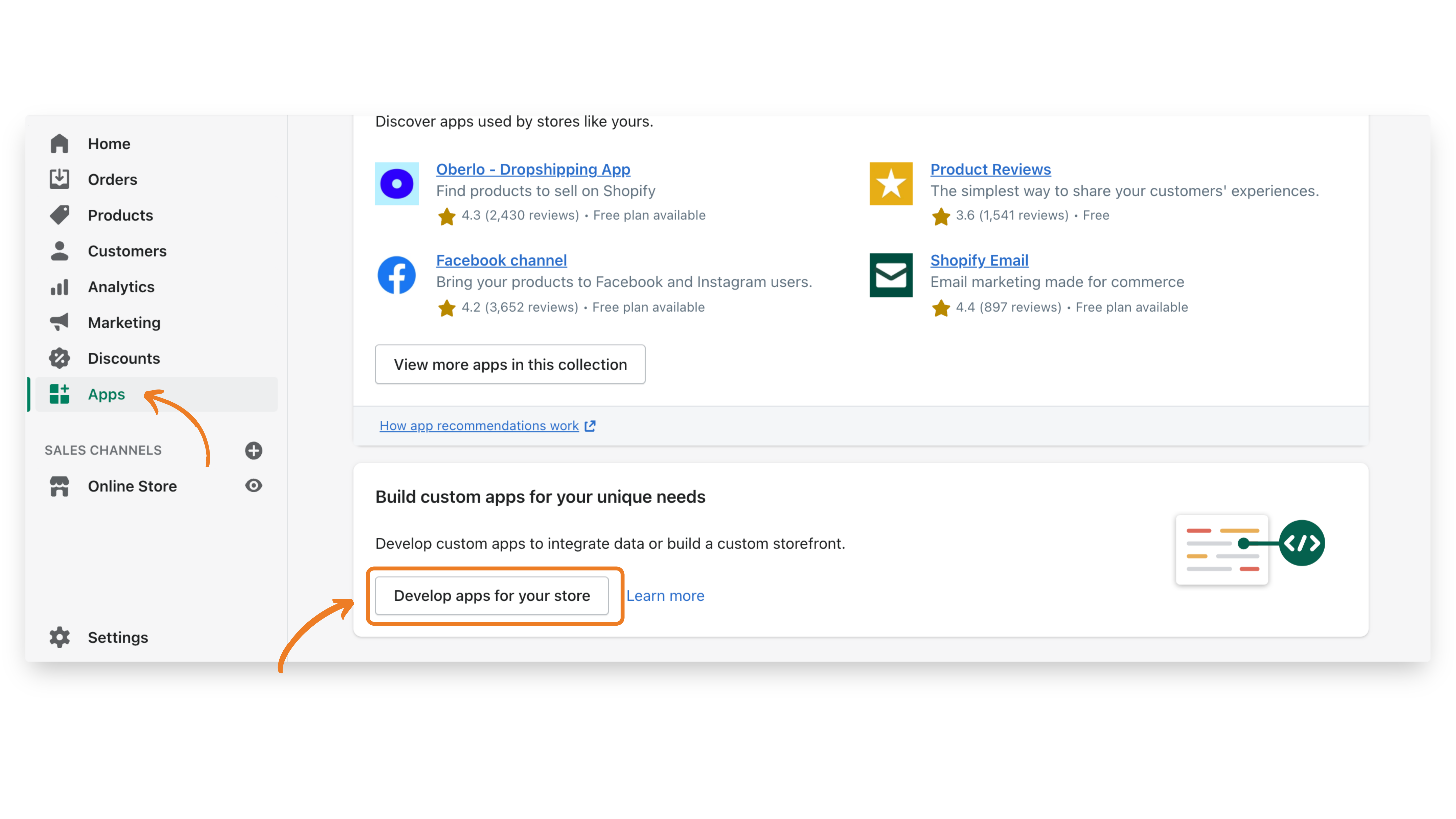Click the SALES CHANNELS heading
Image resolution: width=1456 pixels, height=819 pixels.
(x=103, y=450)
